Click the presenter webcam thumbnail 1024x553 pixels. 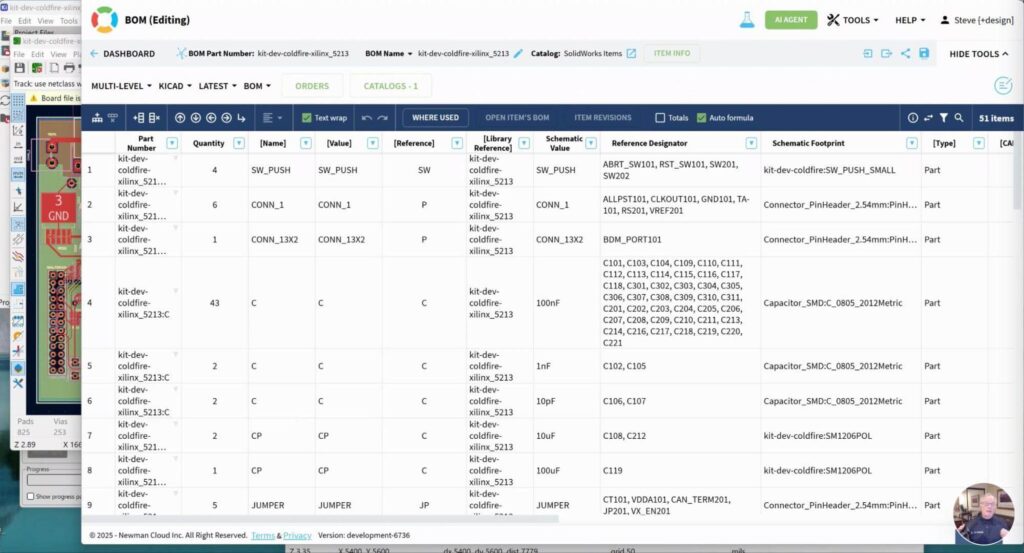coord(984,513)
